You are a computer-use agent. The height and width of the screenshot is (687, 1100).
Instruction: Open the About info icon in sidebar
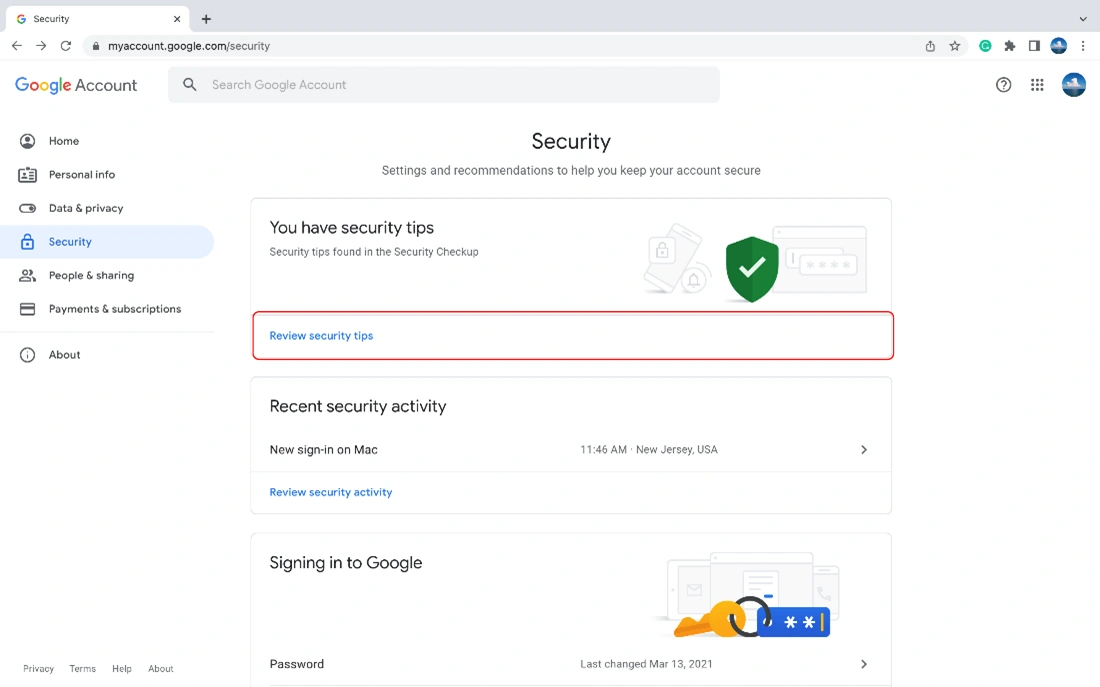28,354
